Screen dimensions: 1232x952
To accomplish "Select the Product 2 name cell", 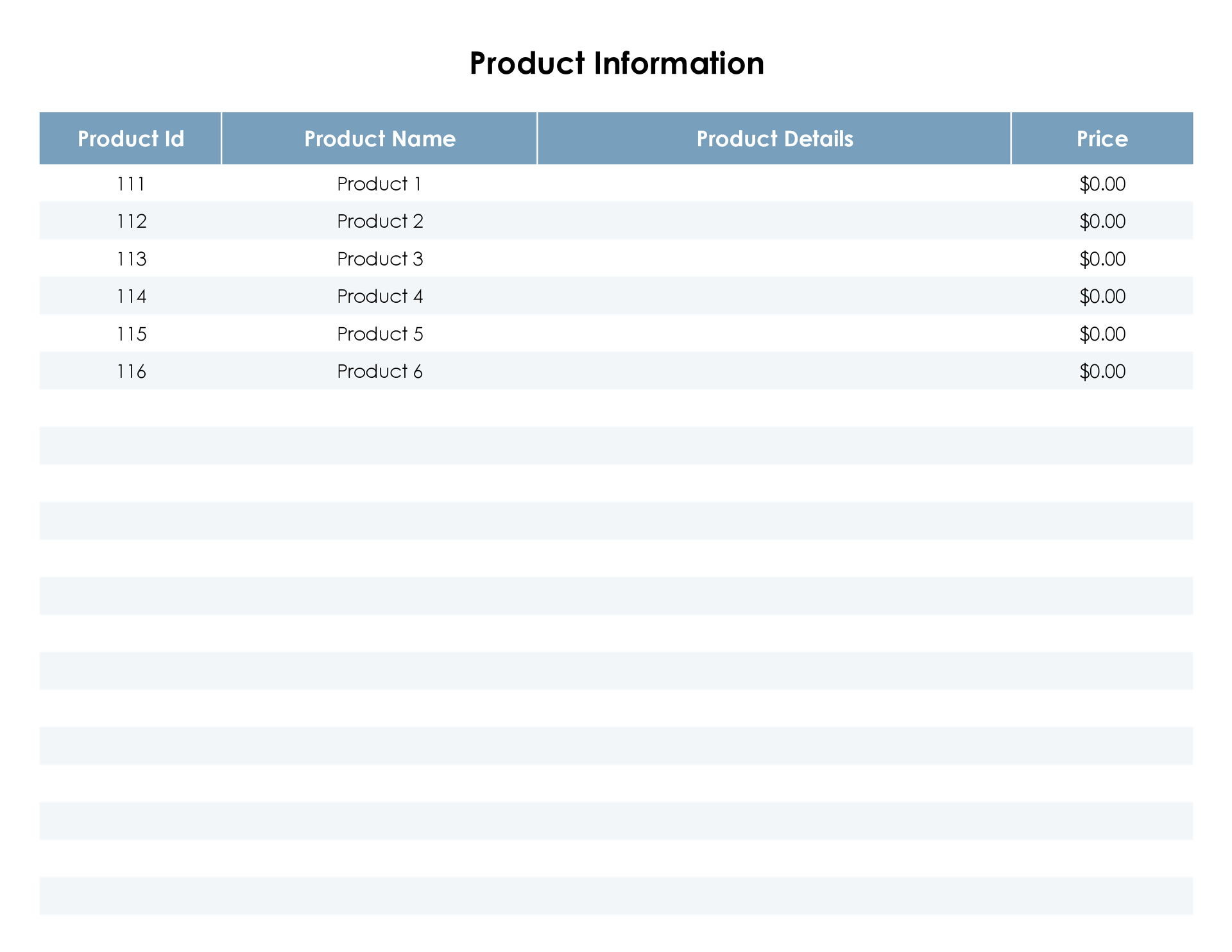I will pos(379,221).
